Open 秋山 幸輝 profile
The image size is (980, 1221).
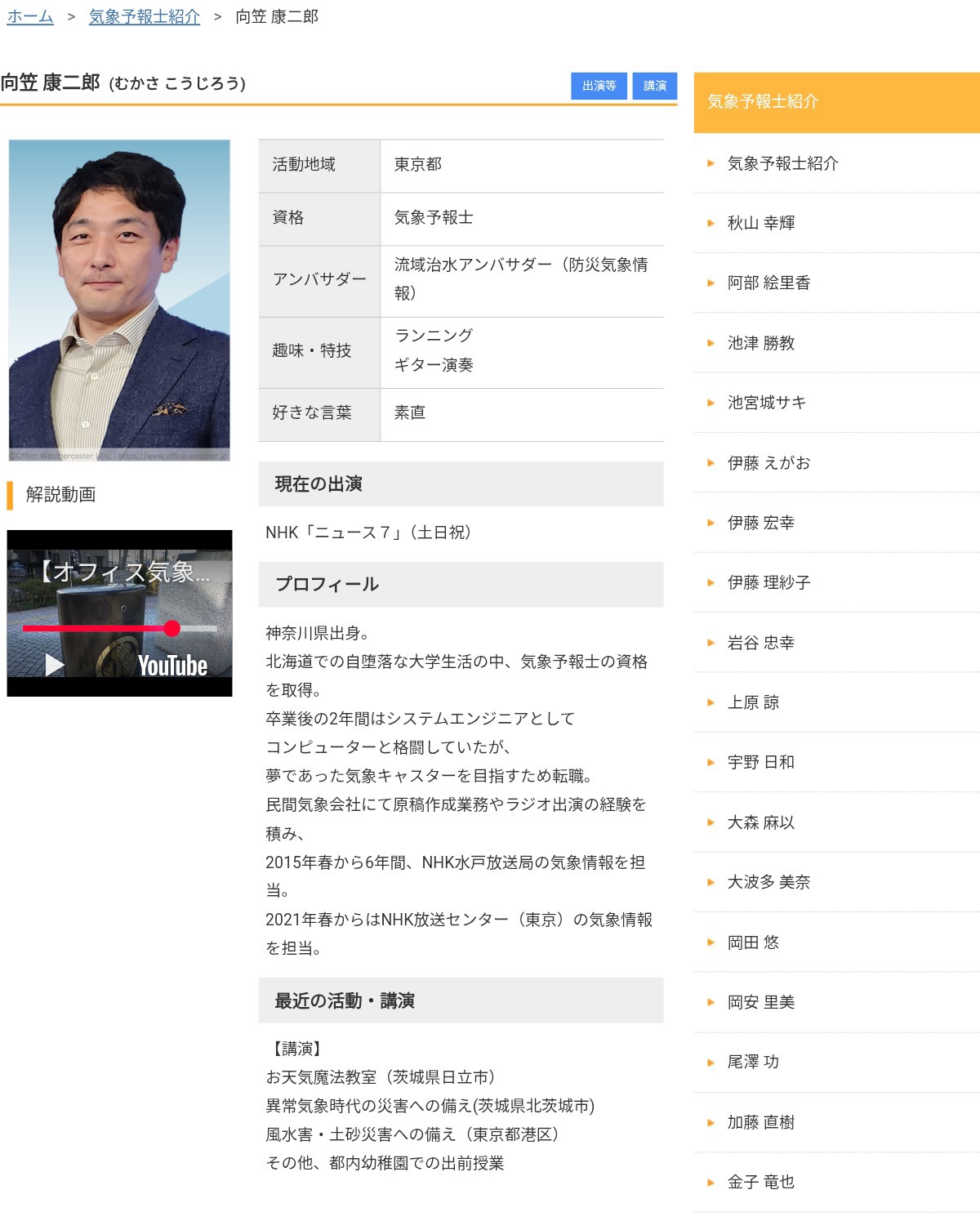(x=761, y=223)
